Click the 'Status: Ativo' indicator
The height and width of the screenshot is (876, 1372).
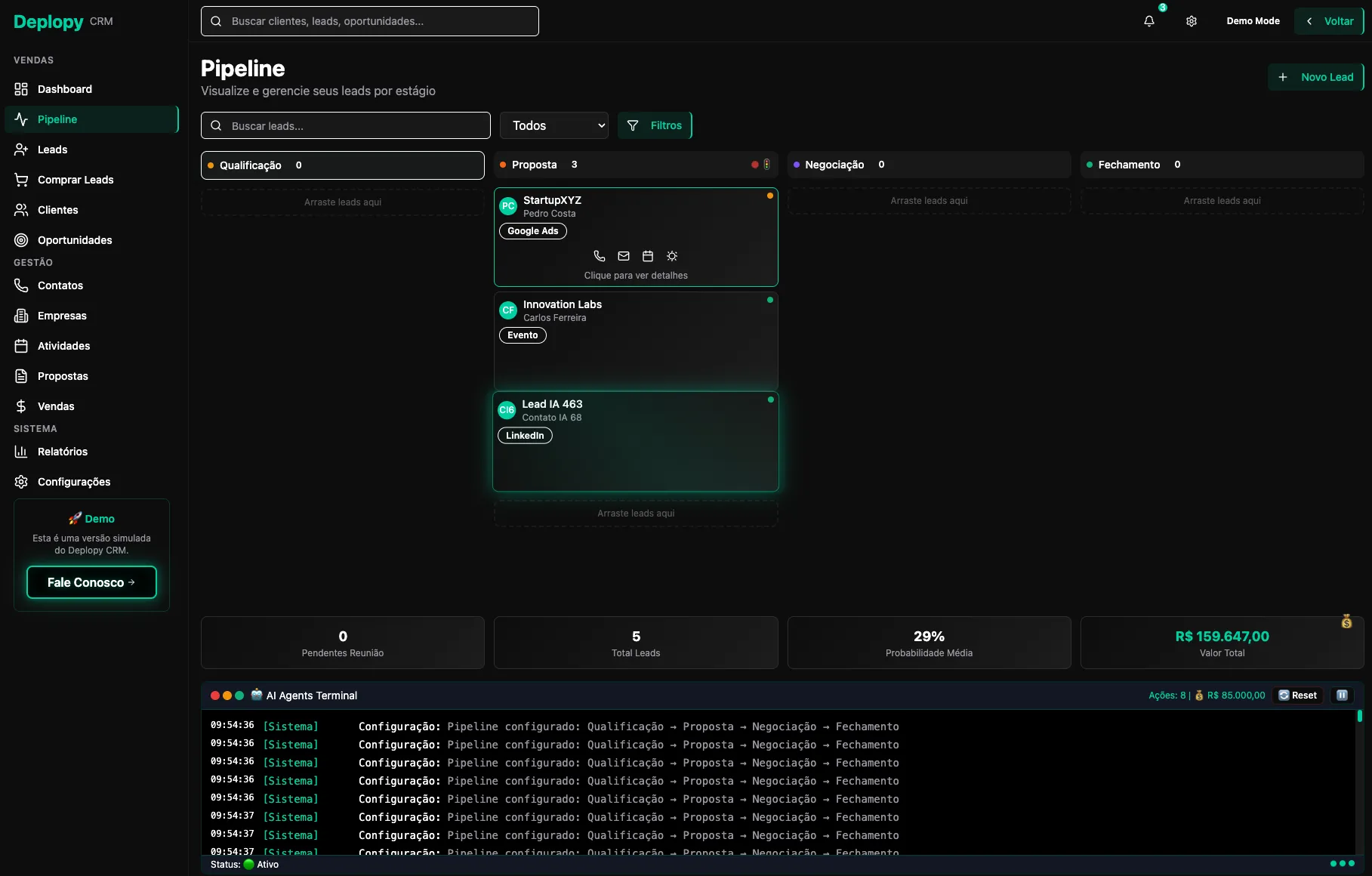coord(245,865)
